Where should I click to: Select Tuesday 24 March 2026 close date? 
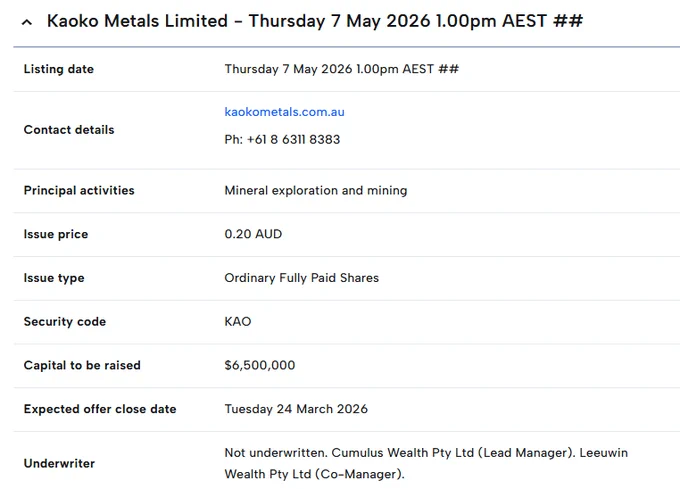[296, 409]
